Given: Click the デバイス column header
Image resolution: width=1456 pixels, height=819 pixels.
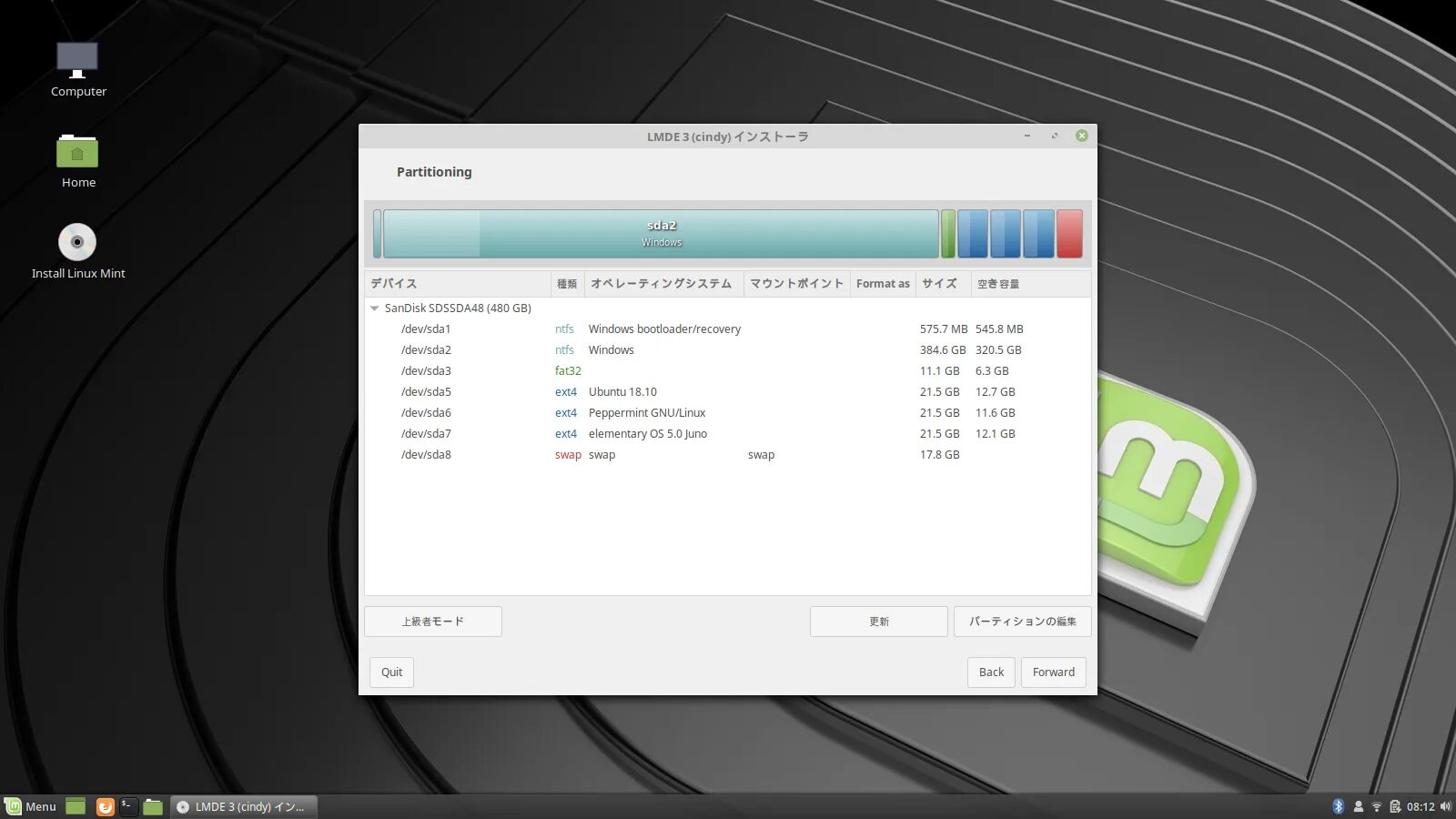Looking at the screenshot, I should point(458,284).
